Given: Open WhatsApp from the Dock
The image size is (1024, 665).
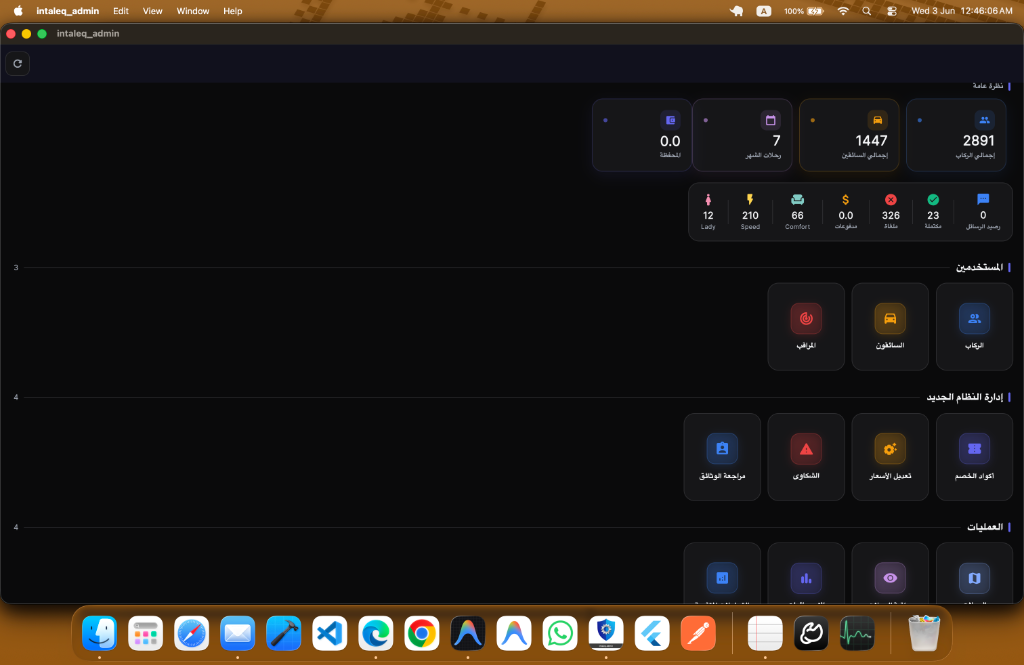Looking at the screenshot, I should 560,633.
